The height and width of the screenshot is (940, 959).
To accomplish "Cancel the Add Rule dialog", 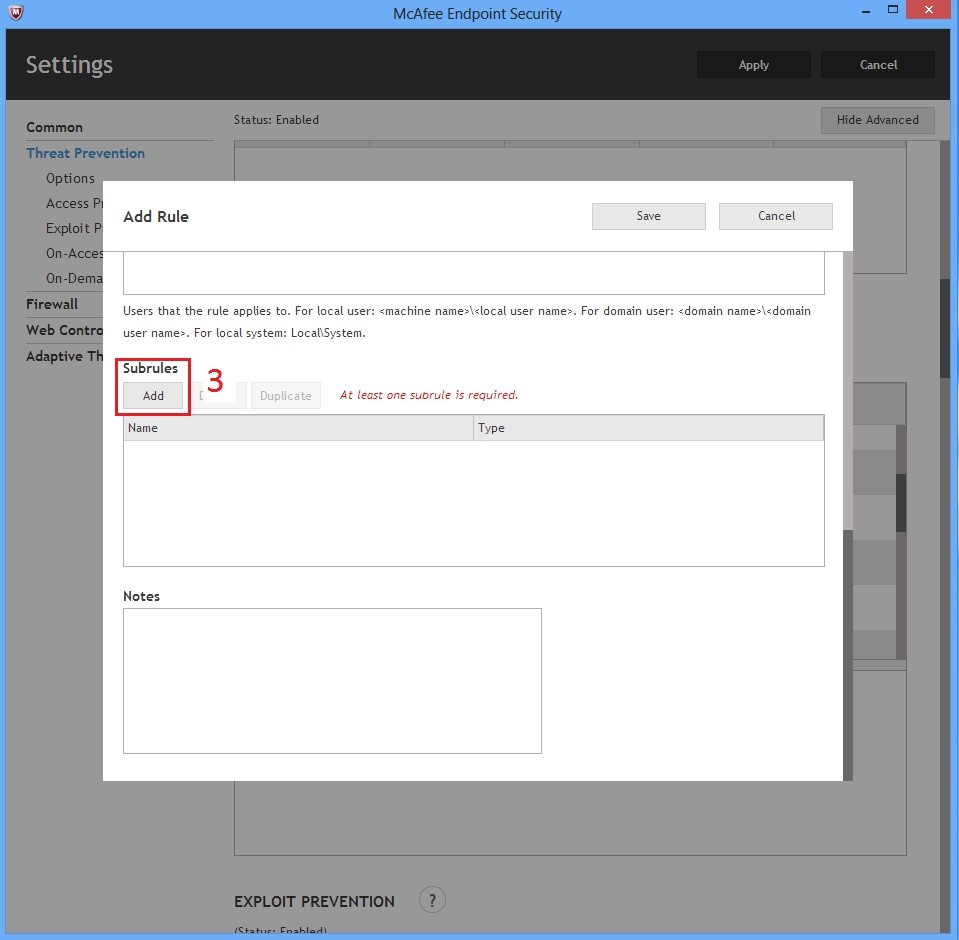I will (x=776, y=216).
